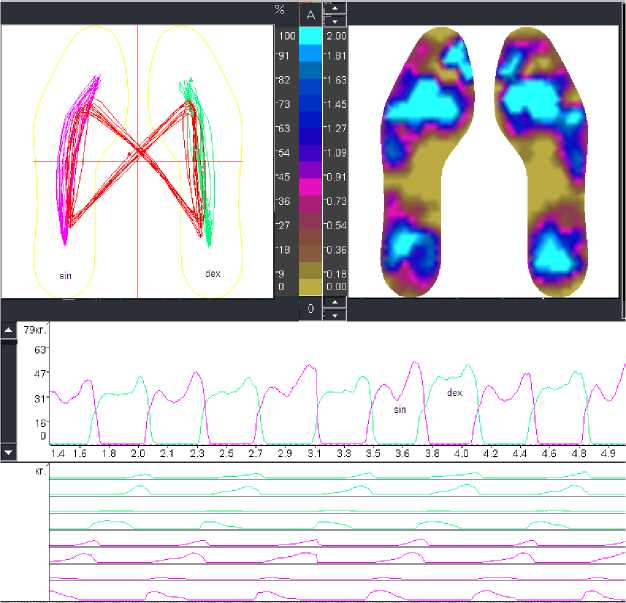Image resolution: width=626 pixels, height=603 pixels.
Task: Click the 1.09 scale value
Action: (x=337, y=153)
